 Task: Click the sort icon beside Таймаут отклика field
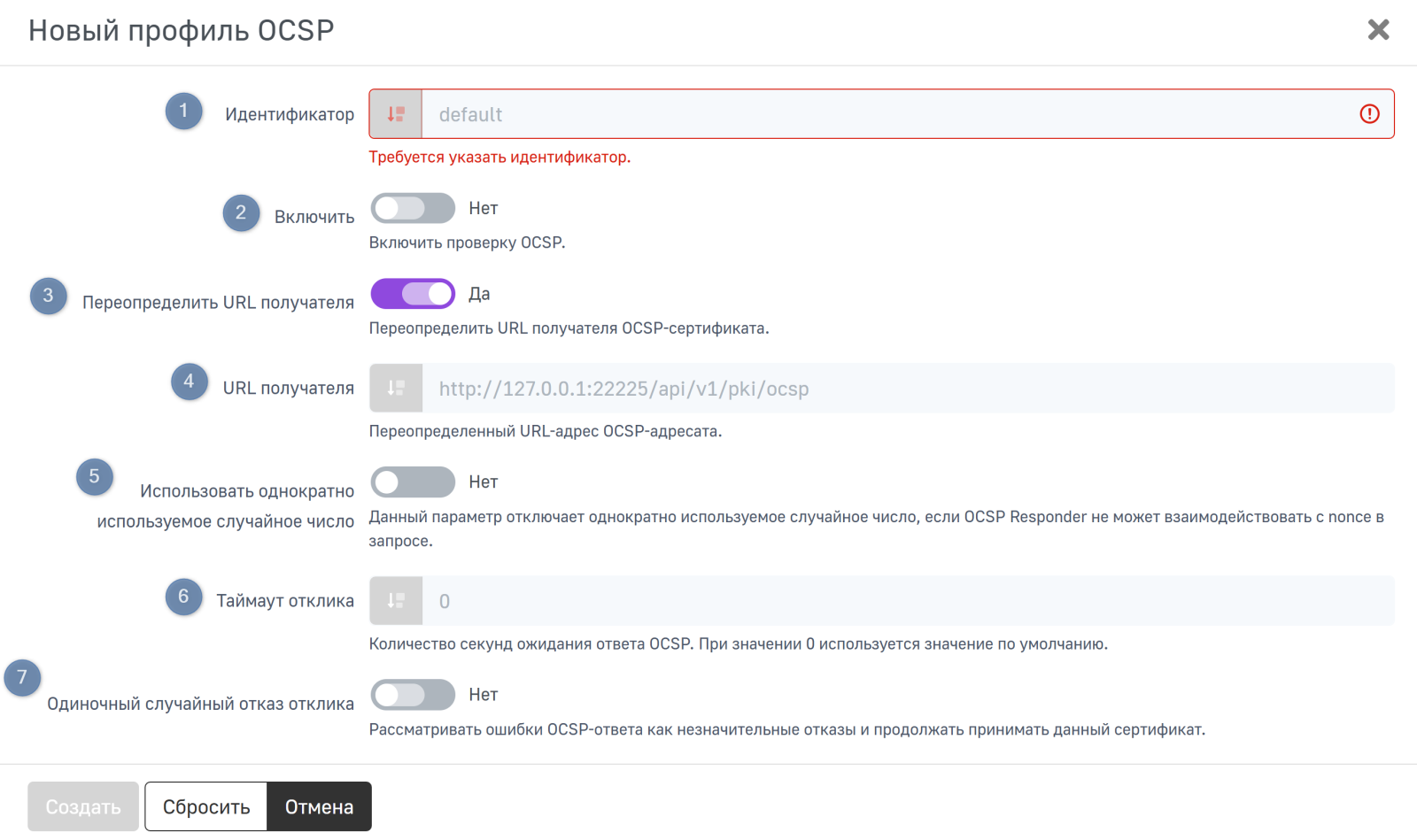coord(396,601)
